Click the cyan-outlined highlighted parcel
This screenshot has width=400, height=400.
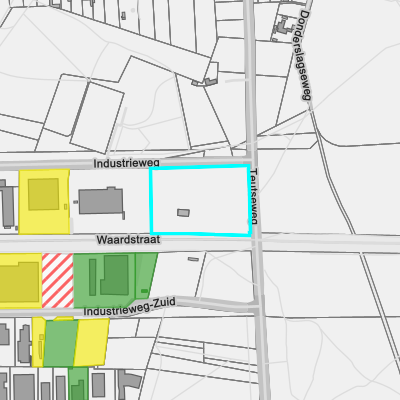coord(200,201)
